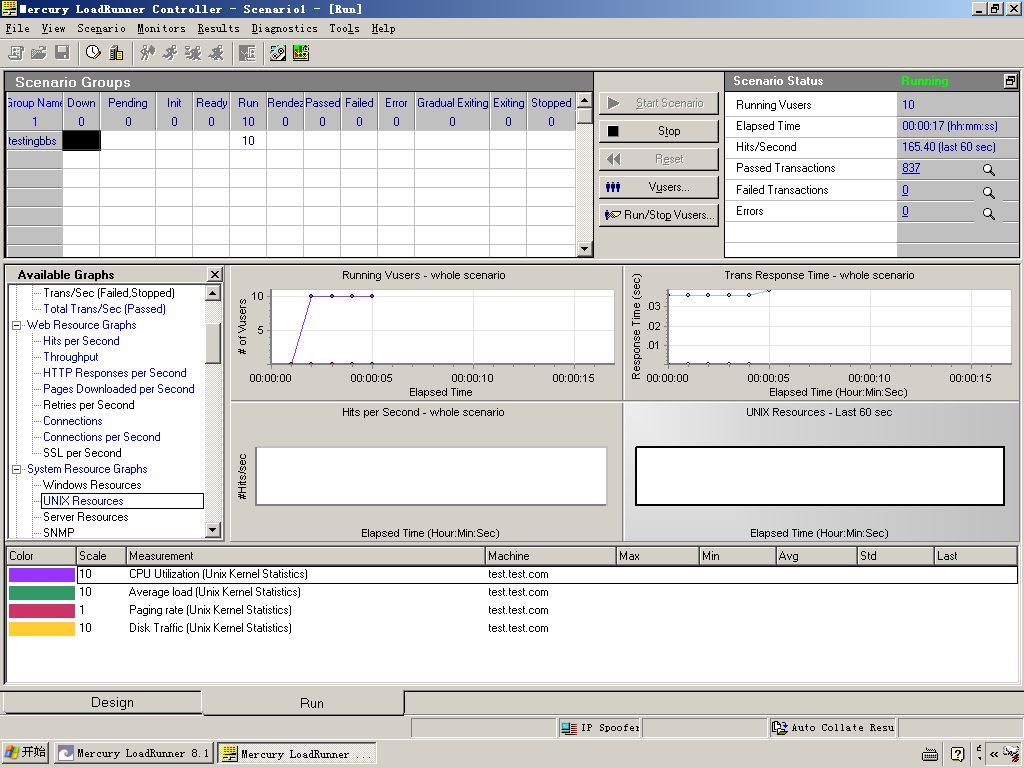Click the Measurement column header
The width and height of the screenshot is (1024, 768).
point(306,556)
